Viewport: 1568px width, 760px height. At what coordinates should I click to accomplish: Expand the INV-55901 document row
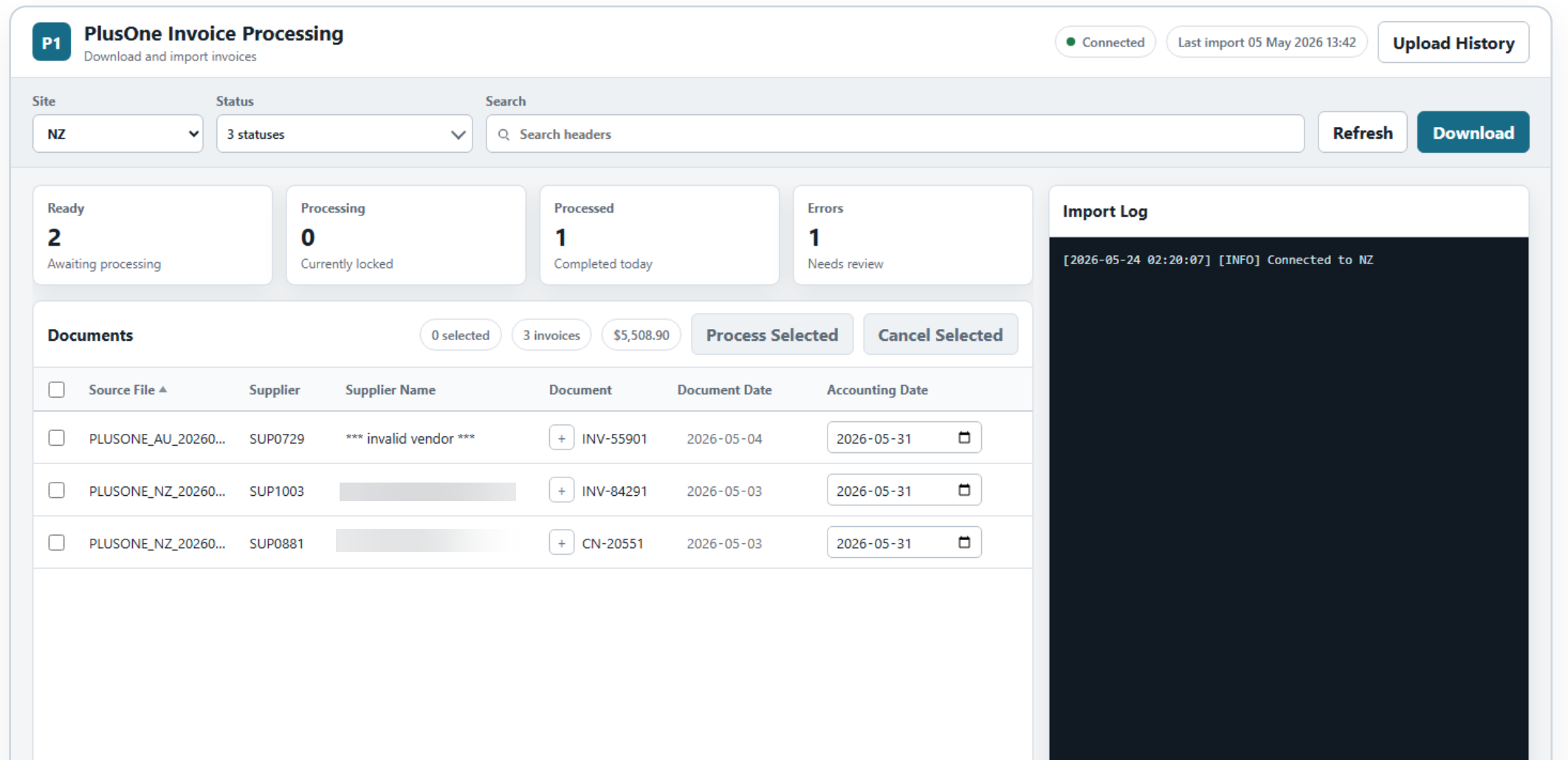562,438
